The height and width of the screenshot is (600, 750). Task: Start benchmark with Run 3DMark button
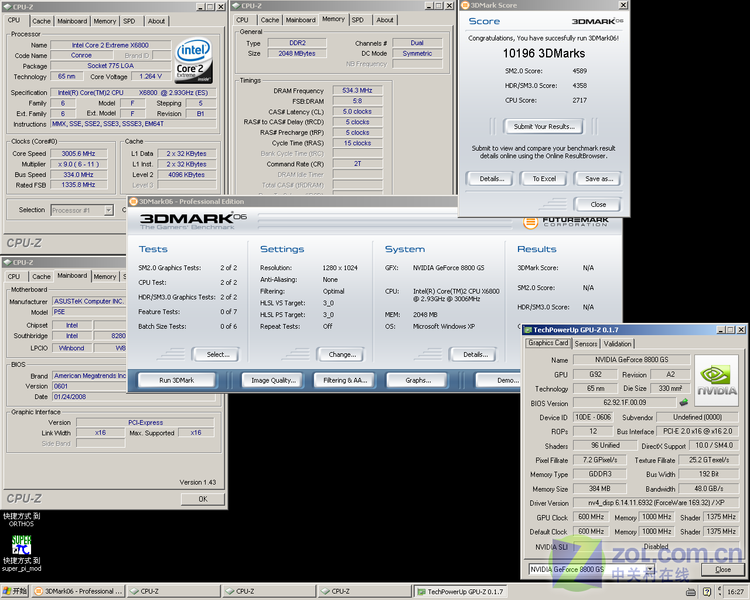176,380
